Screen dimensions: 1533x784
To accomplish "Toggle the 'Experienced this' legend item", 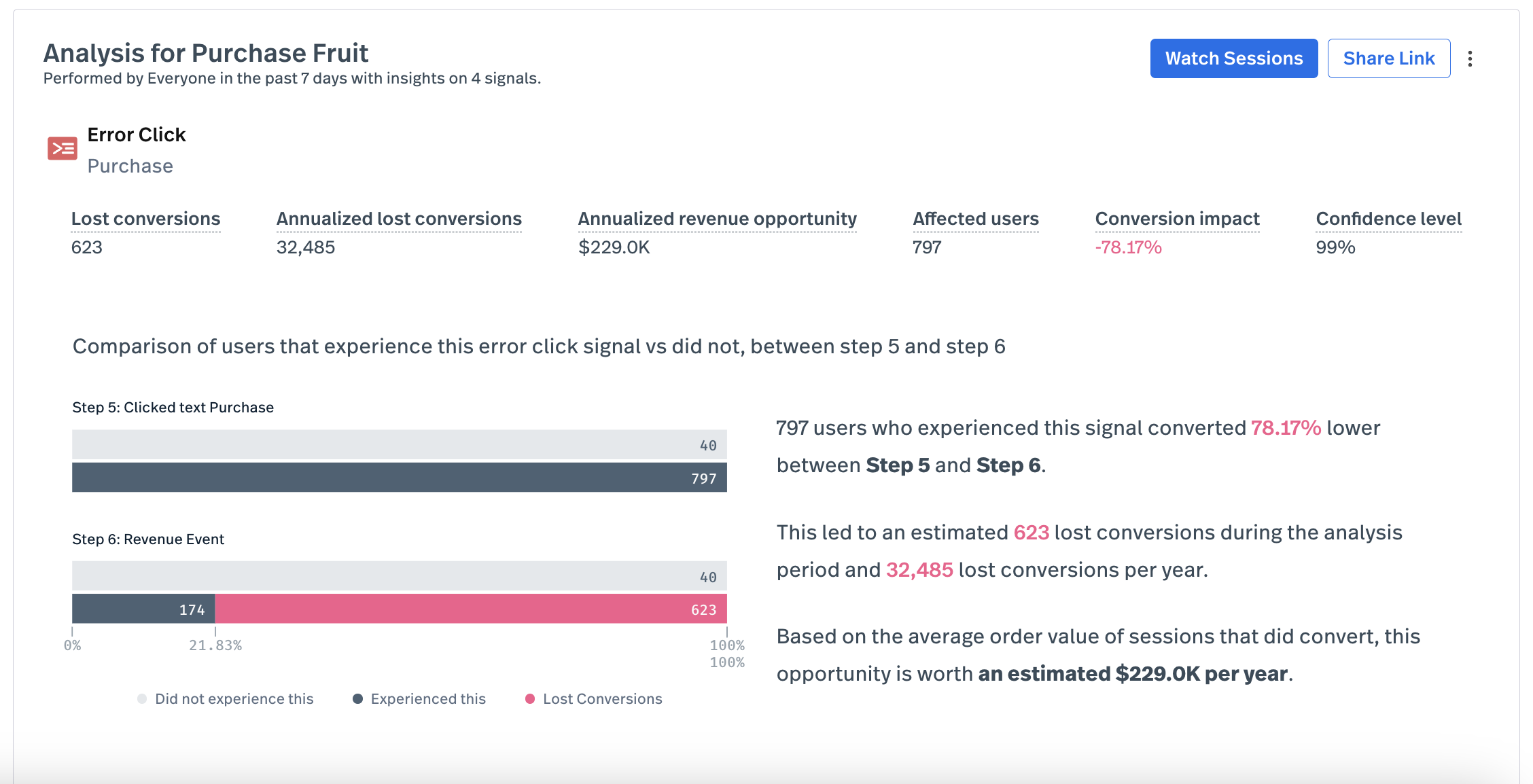I will point(427,699).
